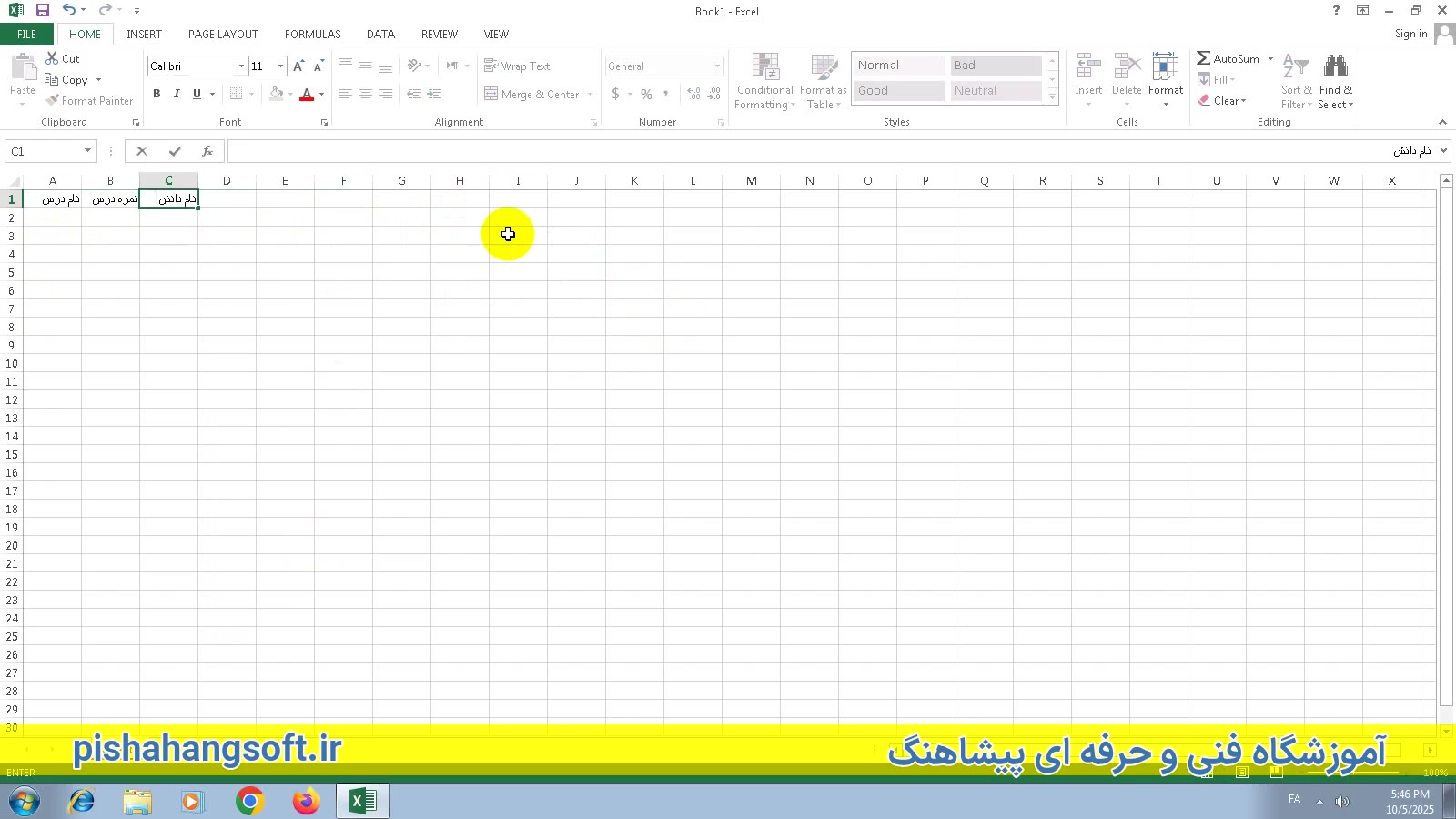Undo the last action

point(69,11)
